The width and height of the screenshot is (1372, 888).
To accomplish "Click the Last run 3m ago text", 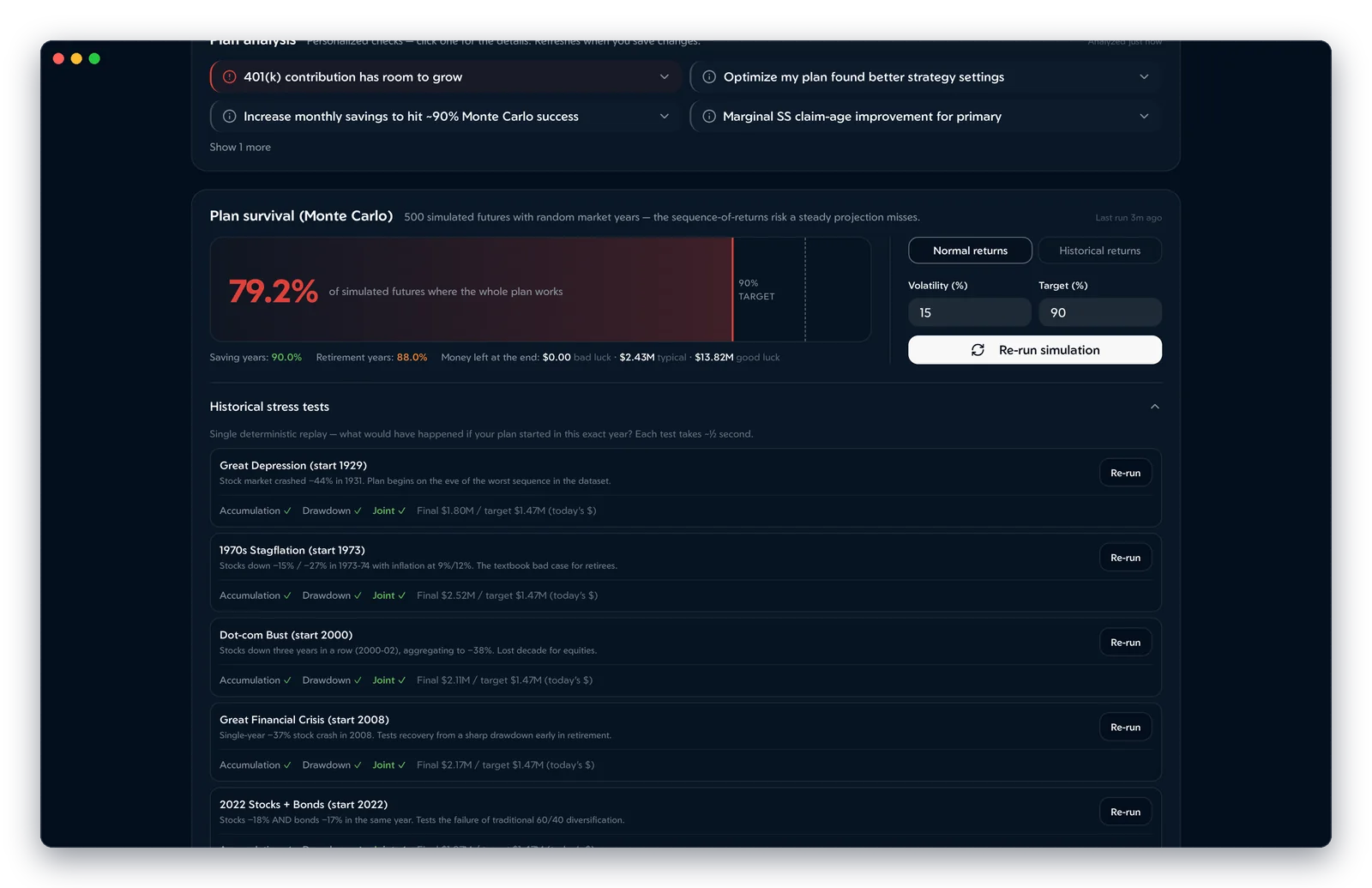I will [1128, 218].
